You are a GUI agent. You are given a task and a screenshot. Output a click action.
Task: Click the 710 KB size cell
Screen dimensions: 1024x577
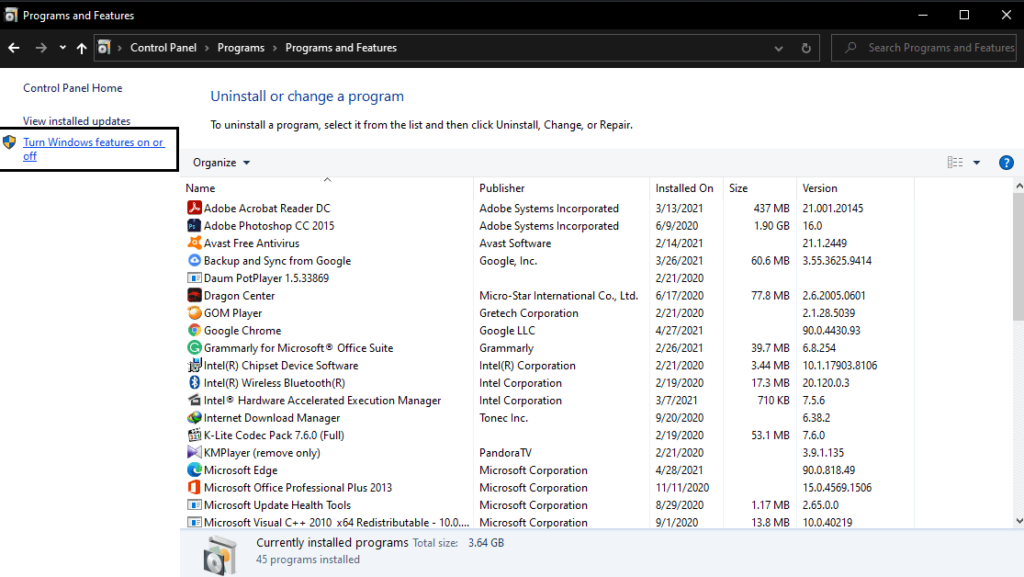(773, 400)
